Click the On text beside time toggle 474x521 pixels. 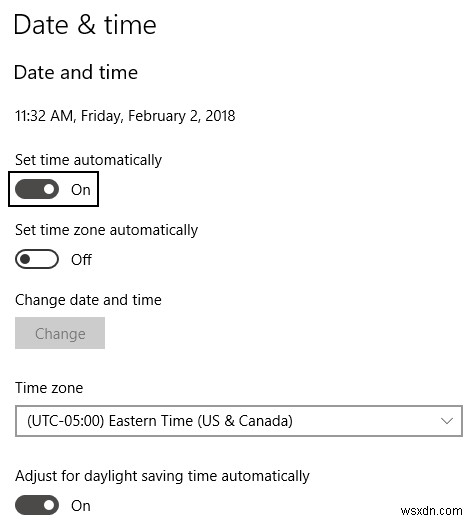[x=81, y=190]
